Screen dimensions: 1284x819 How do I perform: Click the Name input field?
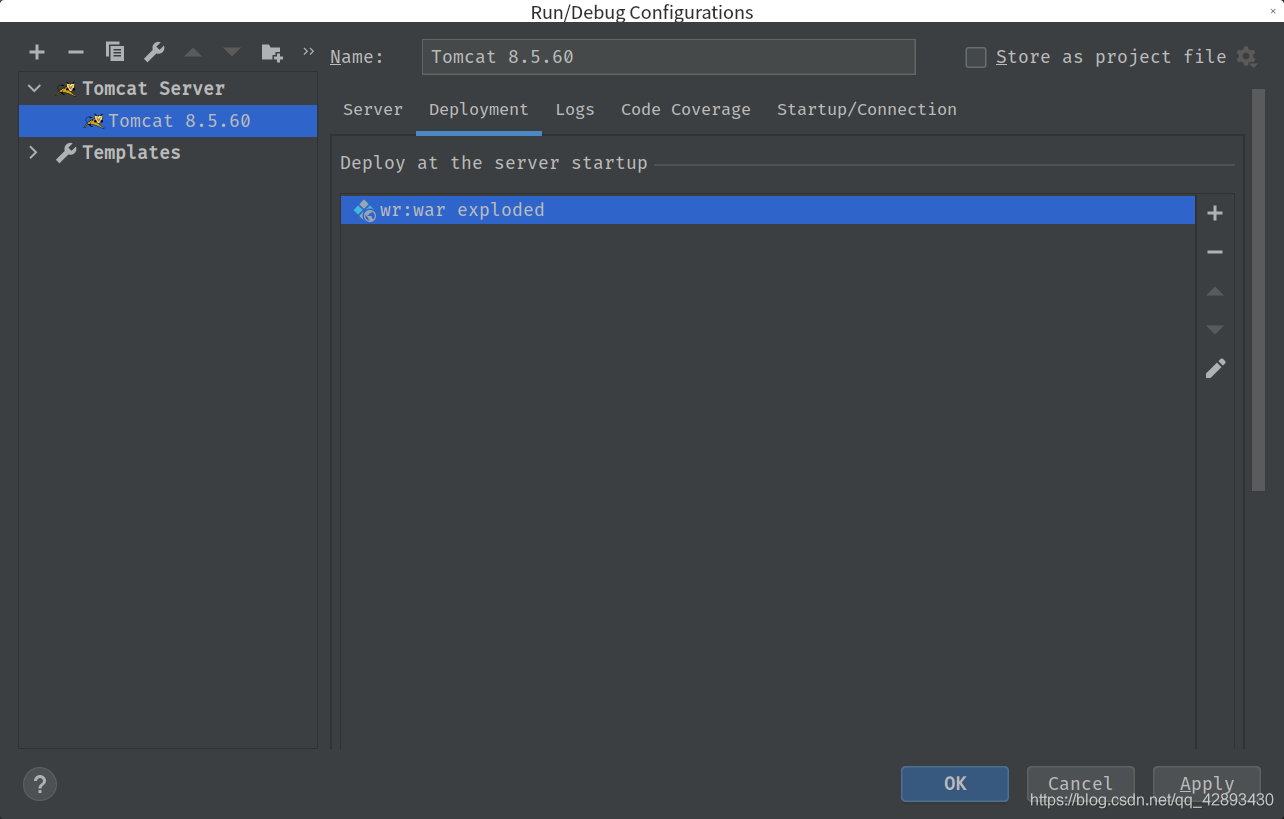(x=669, y=57)
